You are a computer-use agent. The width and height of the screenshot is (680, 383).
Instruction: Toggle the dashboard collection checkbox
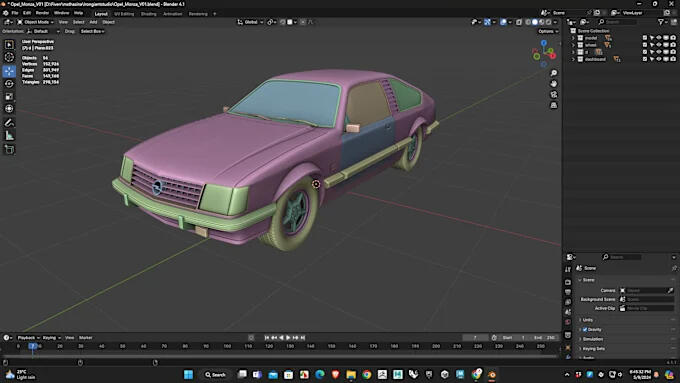(645, 59)
